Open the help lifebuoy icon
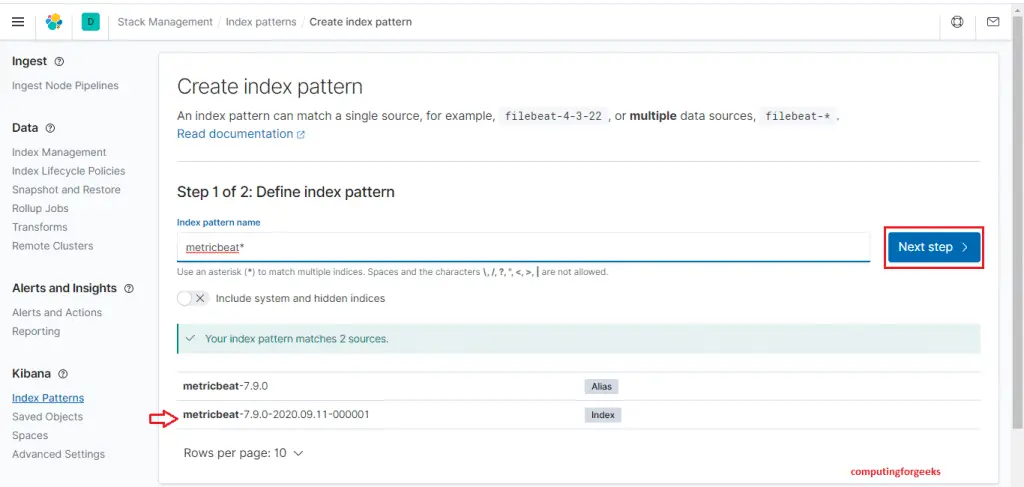Image resolution: width=1024 pixels, height=487 pixels. tap(957, 22)
